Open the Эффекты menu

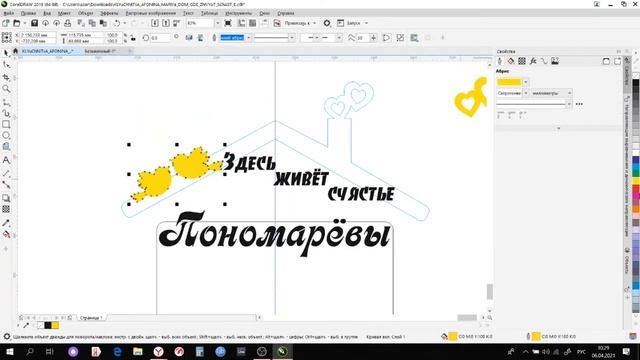click(109, 13)
